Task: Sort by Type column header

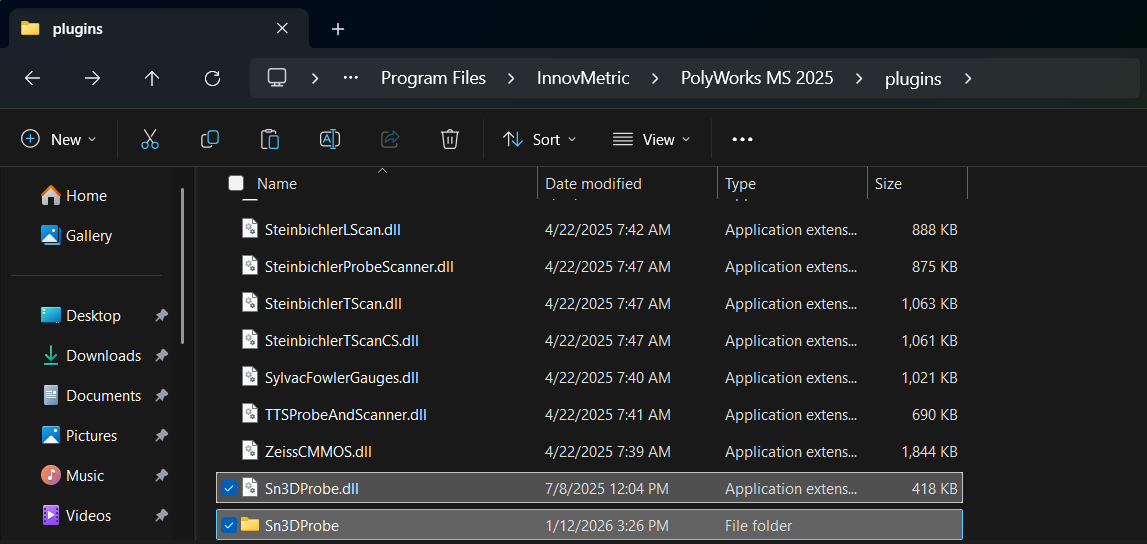Action: click(740, 184)
